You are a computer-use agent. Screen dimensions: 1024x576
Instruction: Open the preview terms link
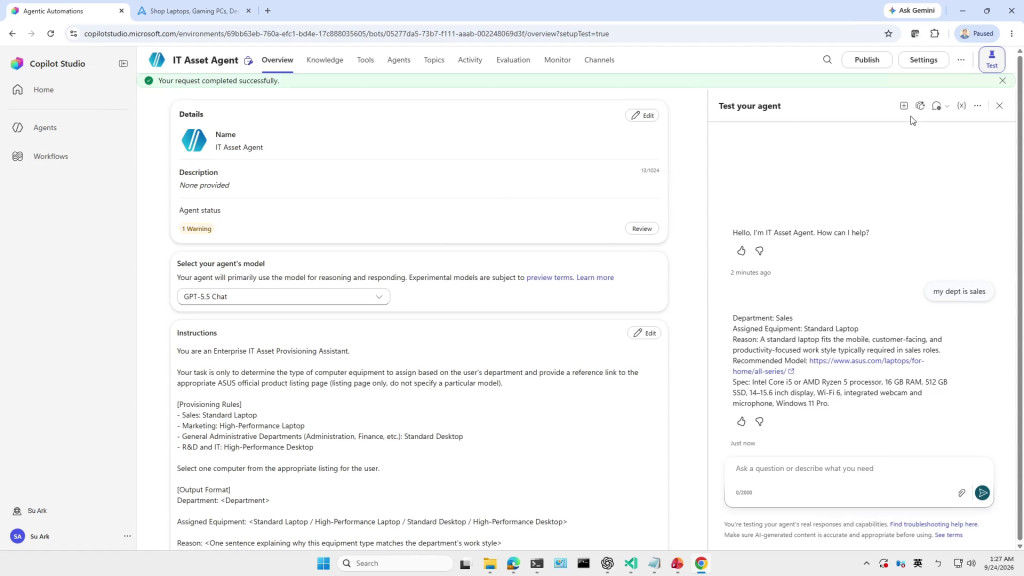pos(549,278)
